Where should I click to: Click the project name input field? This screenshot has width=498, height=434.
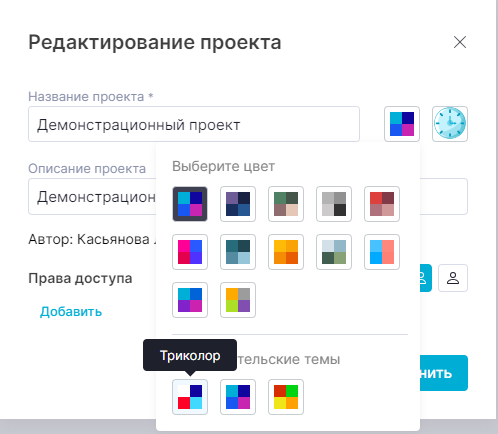194,124
